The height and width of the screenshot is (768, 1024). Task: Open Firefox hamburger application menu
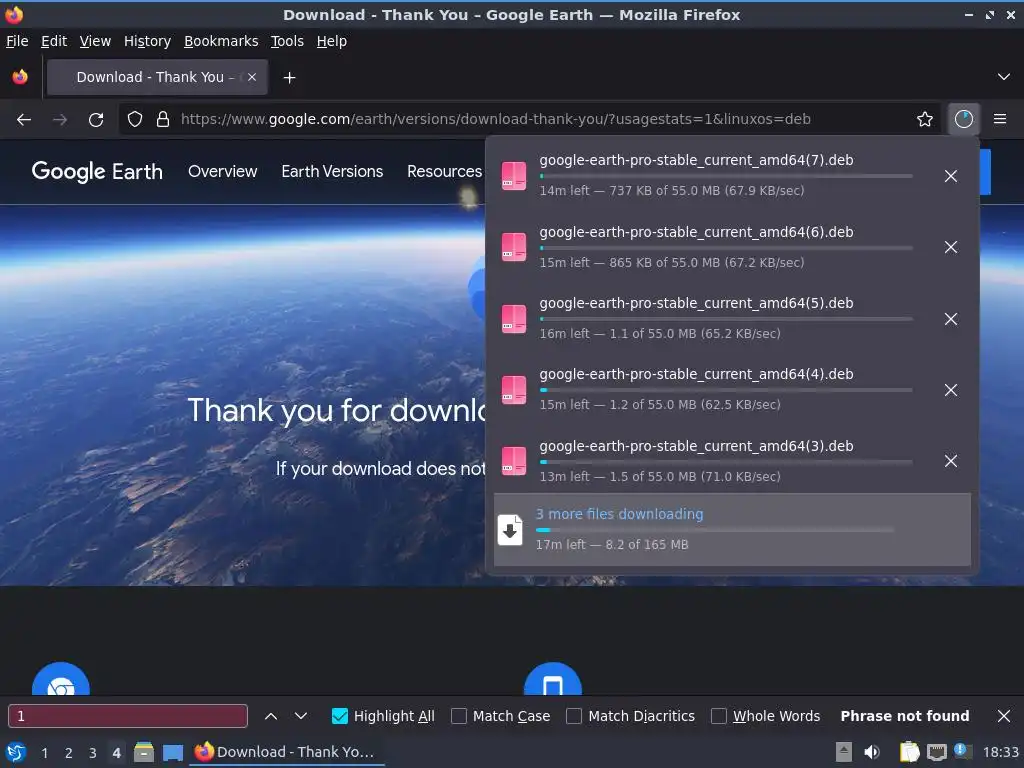(1000, 120)
